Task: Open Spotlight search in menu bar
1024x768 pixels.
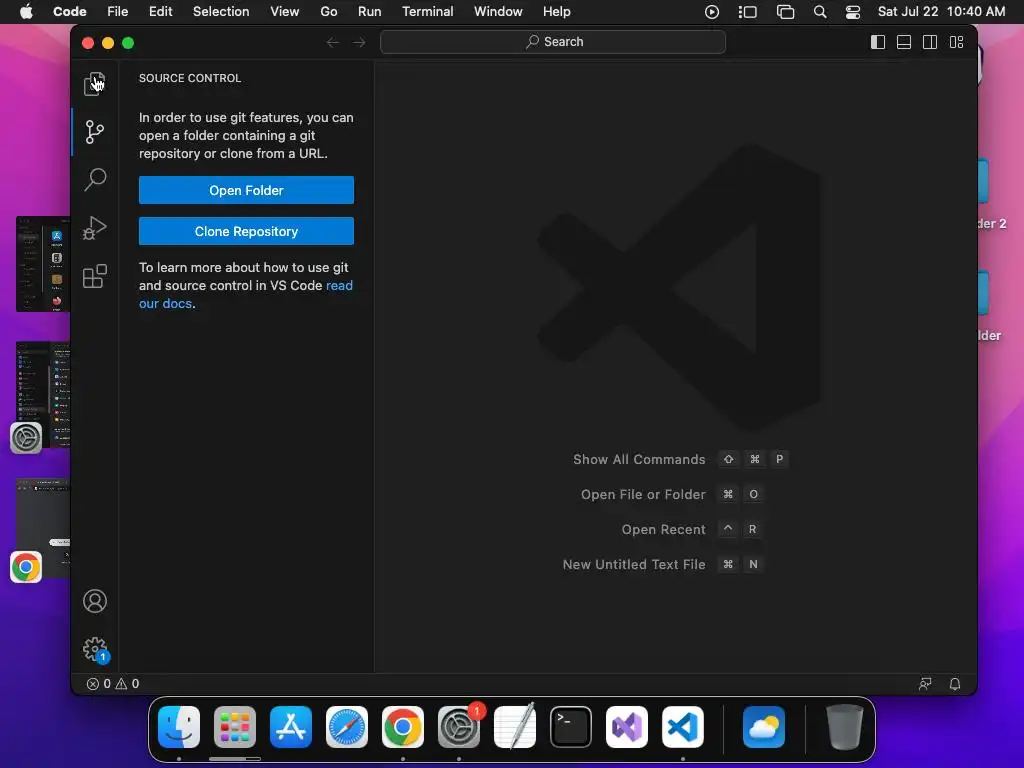Action: pos(820,12)
